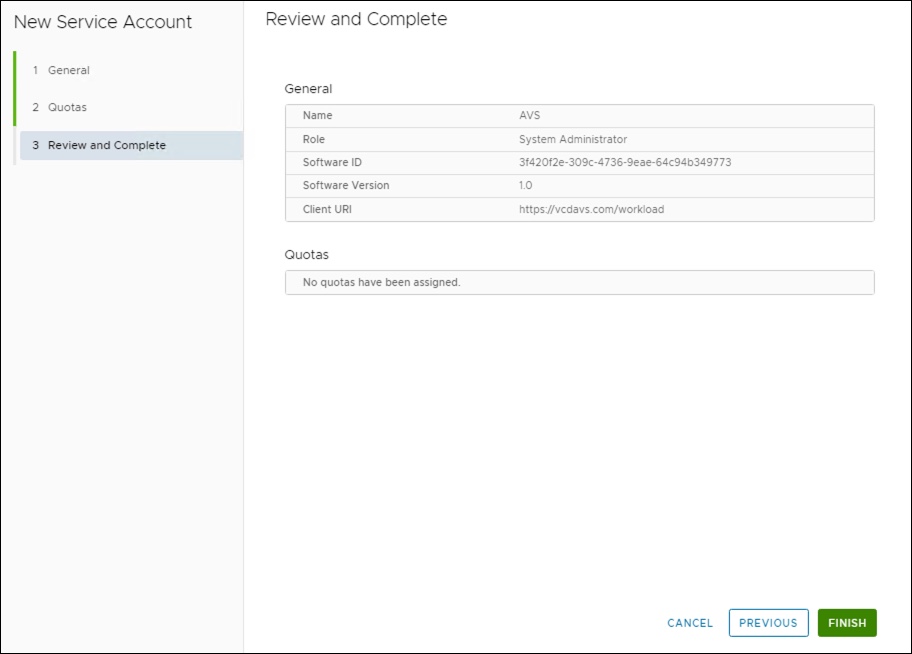Viewport: 912px width, 654px height.
Task: Click the Software Version row label
Action: [x=346, y=185]
